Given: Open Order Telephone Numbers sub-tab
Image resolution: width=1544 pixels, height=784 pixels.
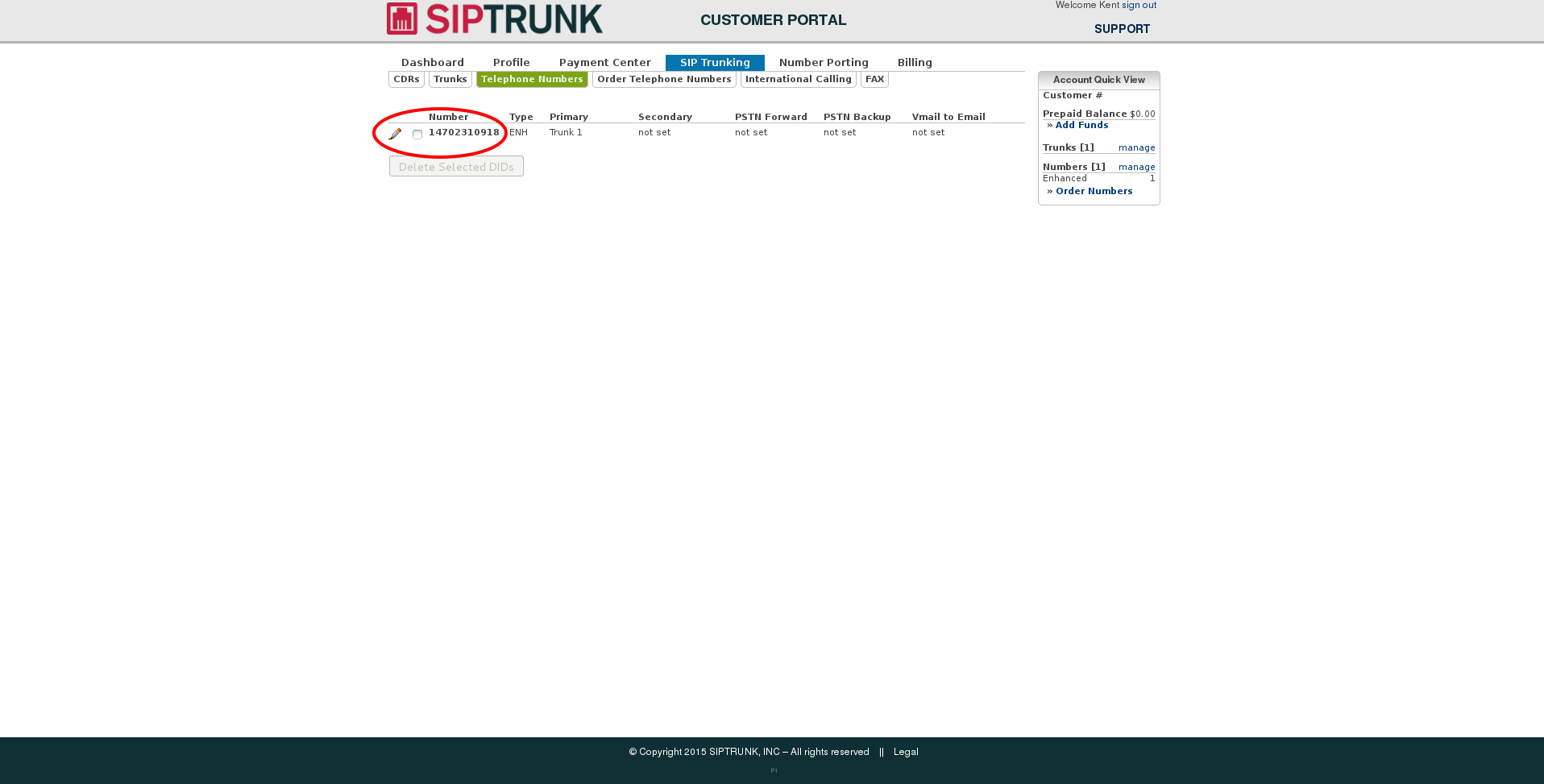Looking at the screenshot, I should [x=664, y=80].
